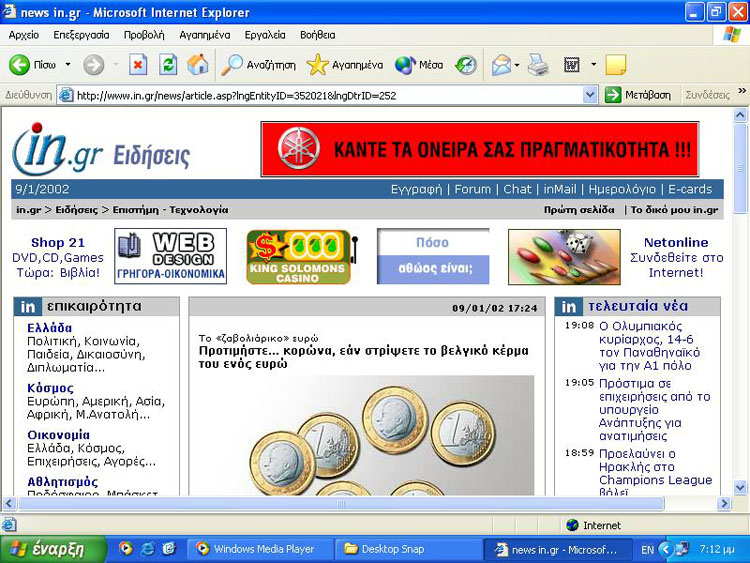Image resolution: width=750 pixels, height=563 pixels.
Task: Open the History clock icon
Action: click(465, 65)
